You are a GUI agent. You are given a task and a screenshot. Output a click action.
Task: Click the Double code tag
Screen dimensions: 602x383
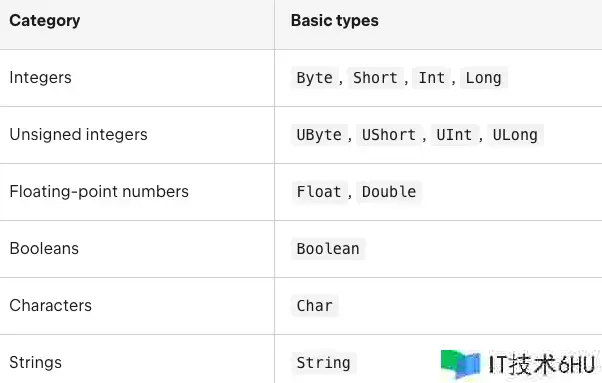click(x=389, y=192)
